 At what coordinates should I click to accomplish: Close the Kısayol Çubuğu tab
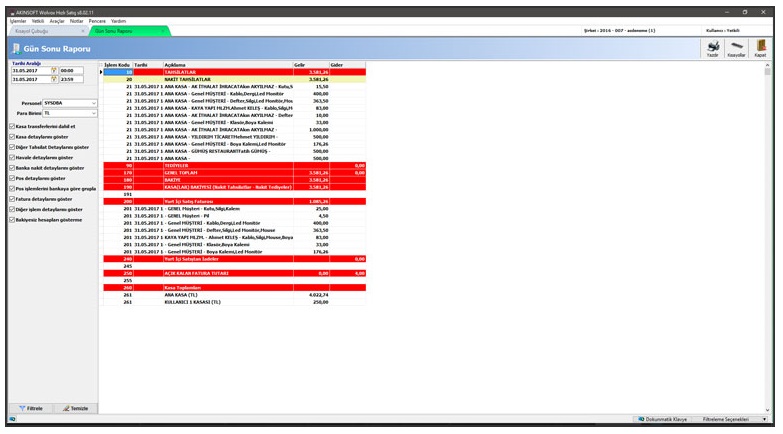tap(82, 31)
